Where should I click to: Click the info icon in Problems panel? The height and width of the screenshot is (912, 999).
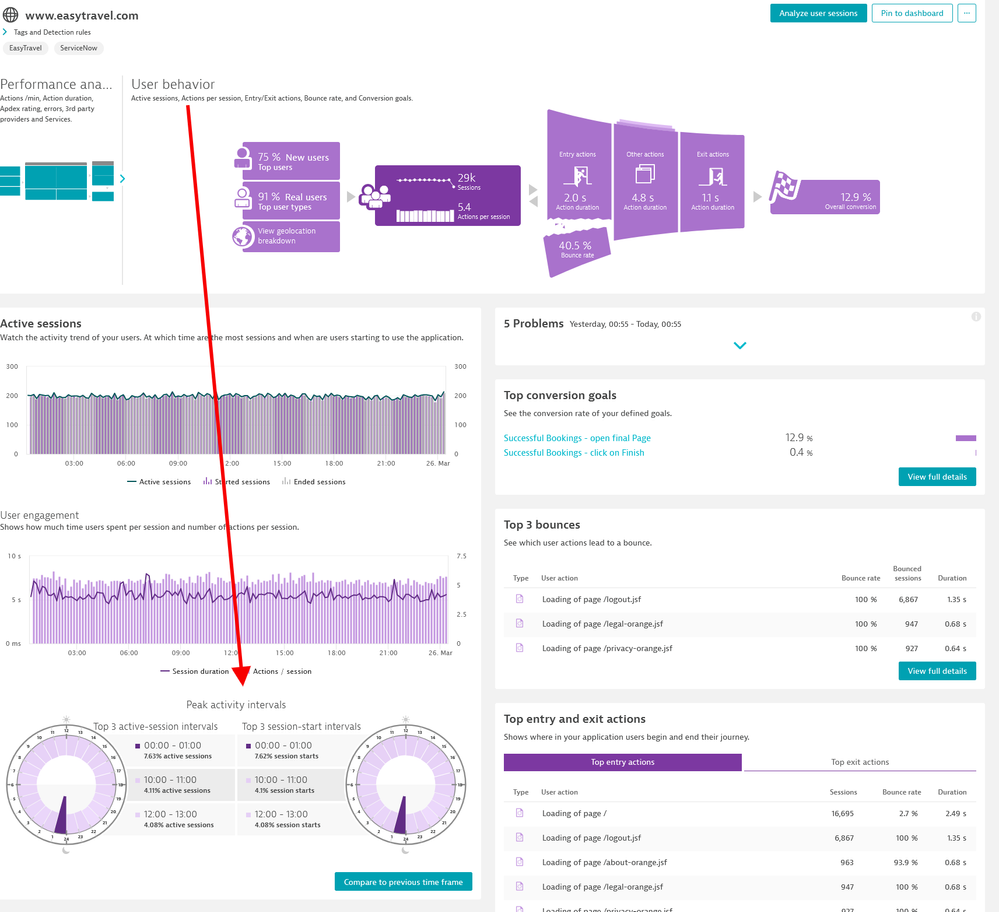tap(975, 317)
